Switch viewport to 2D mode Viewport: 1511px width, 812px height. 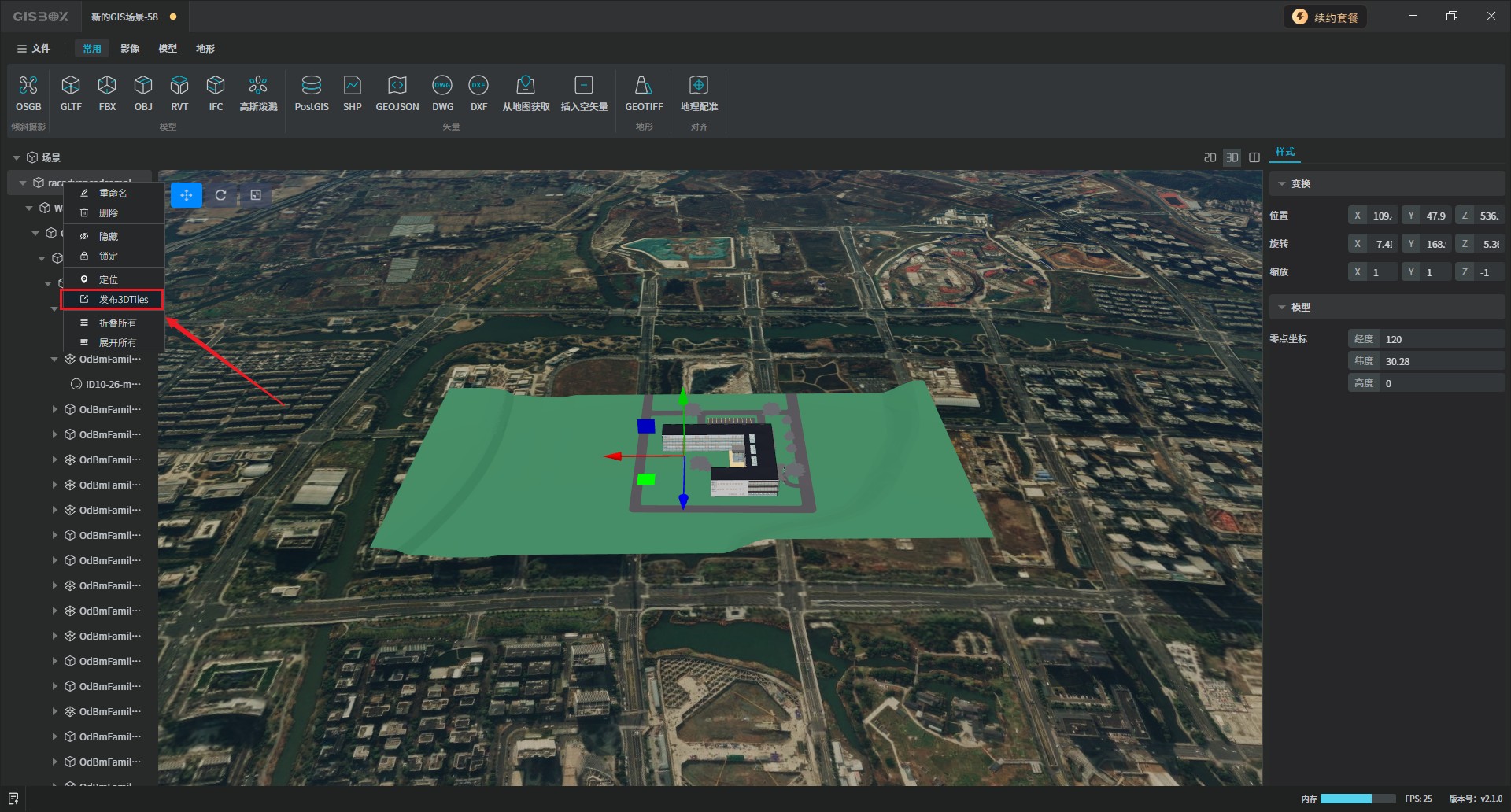tap(1210, 158)
